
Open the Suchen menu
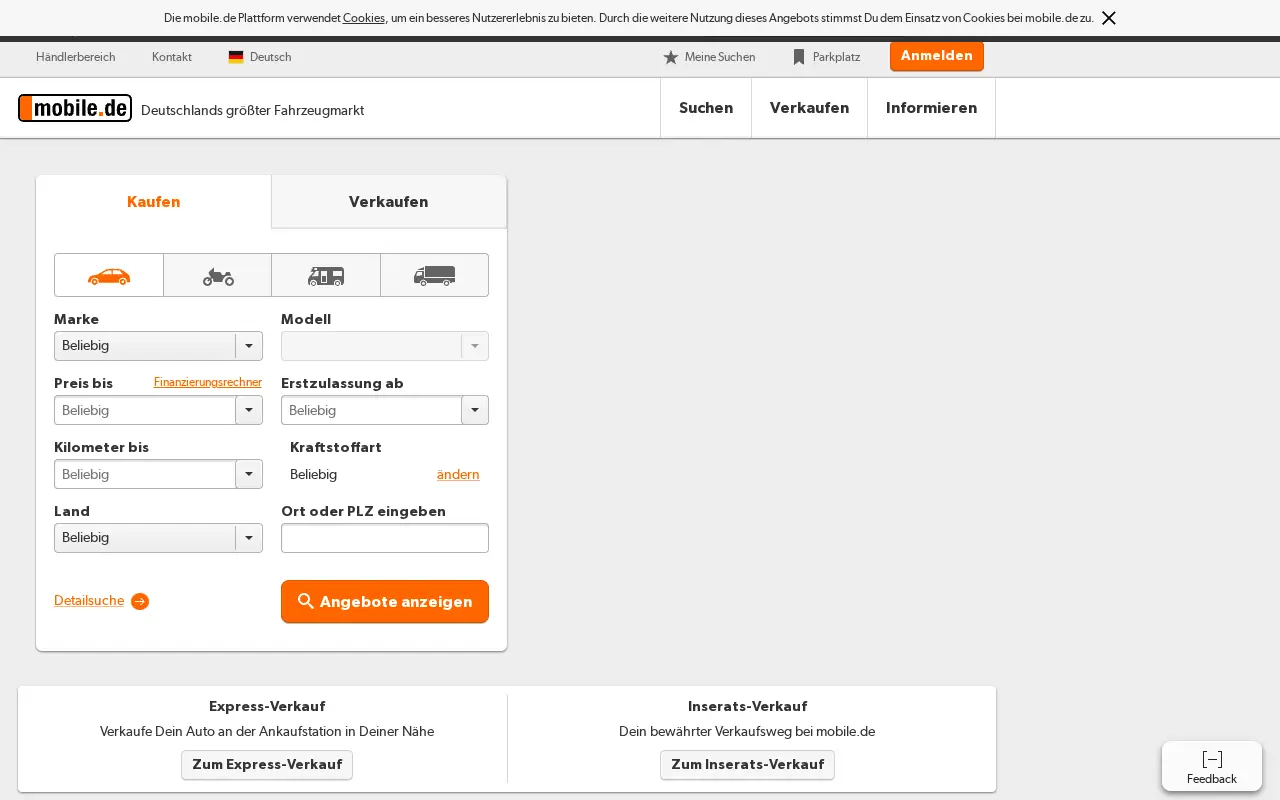click(706, 108)
